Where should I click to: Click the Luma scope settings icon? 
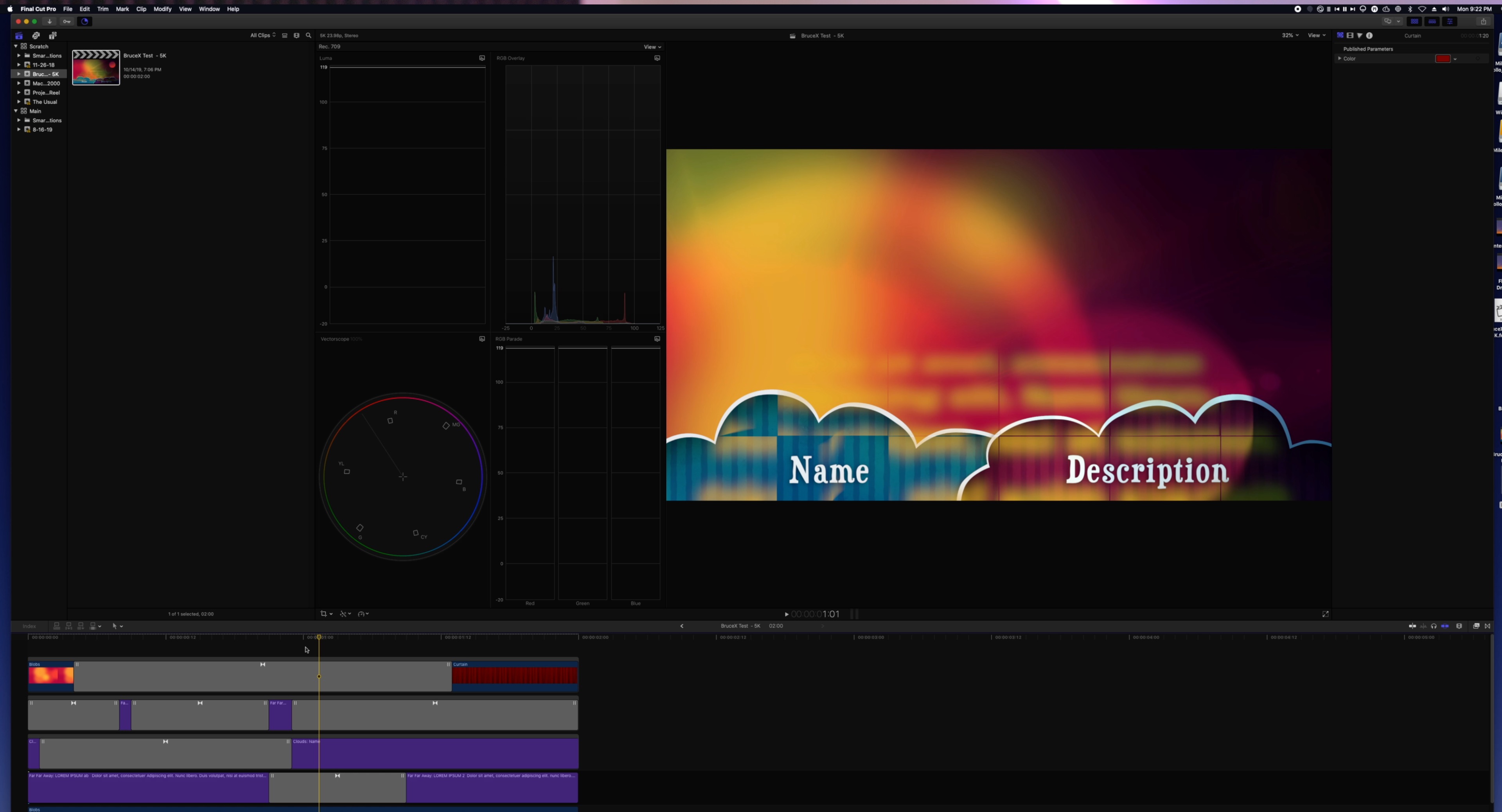point(482,58)
